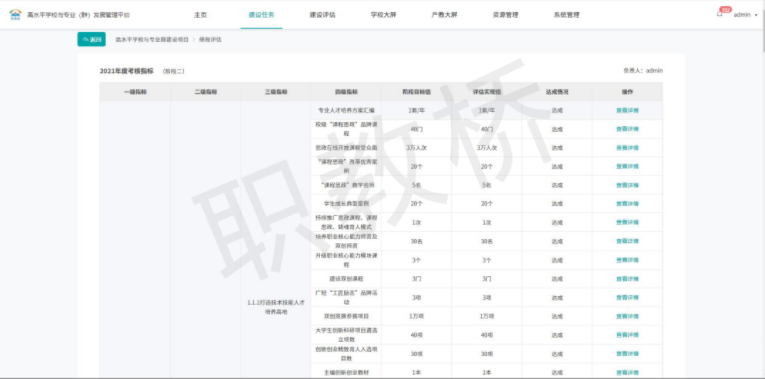This screenshot has width=765, height=379.
Task: Click the 绩效评估 breadcrumb item
Action: click(x=210, y=40)
